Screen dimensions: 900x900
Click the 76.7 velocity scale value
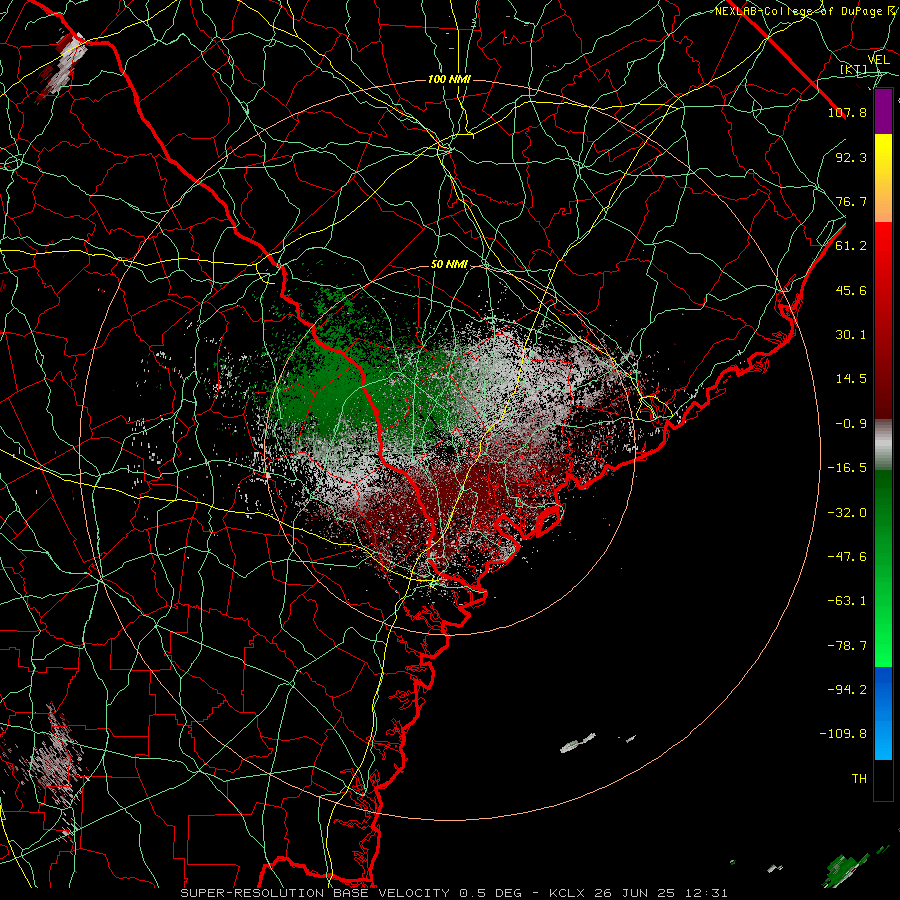point(851,201)
